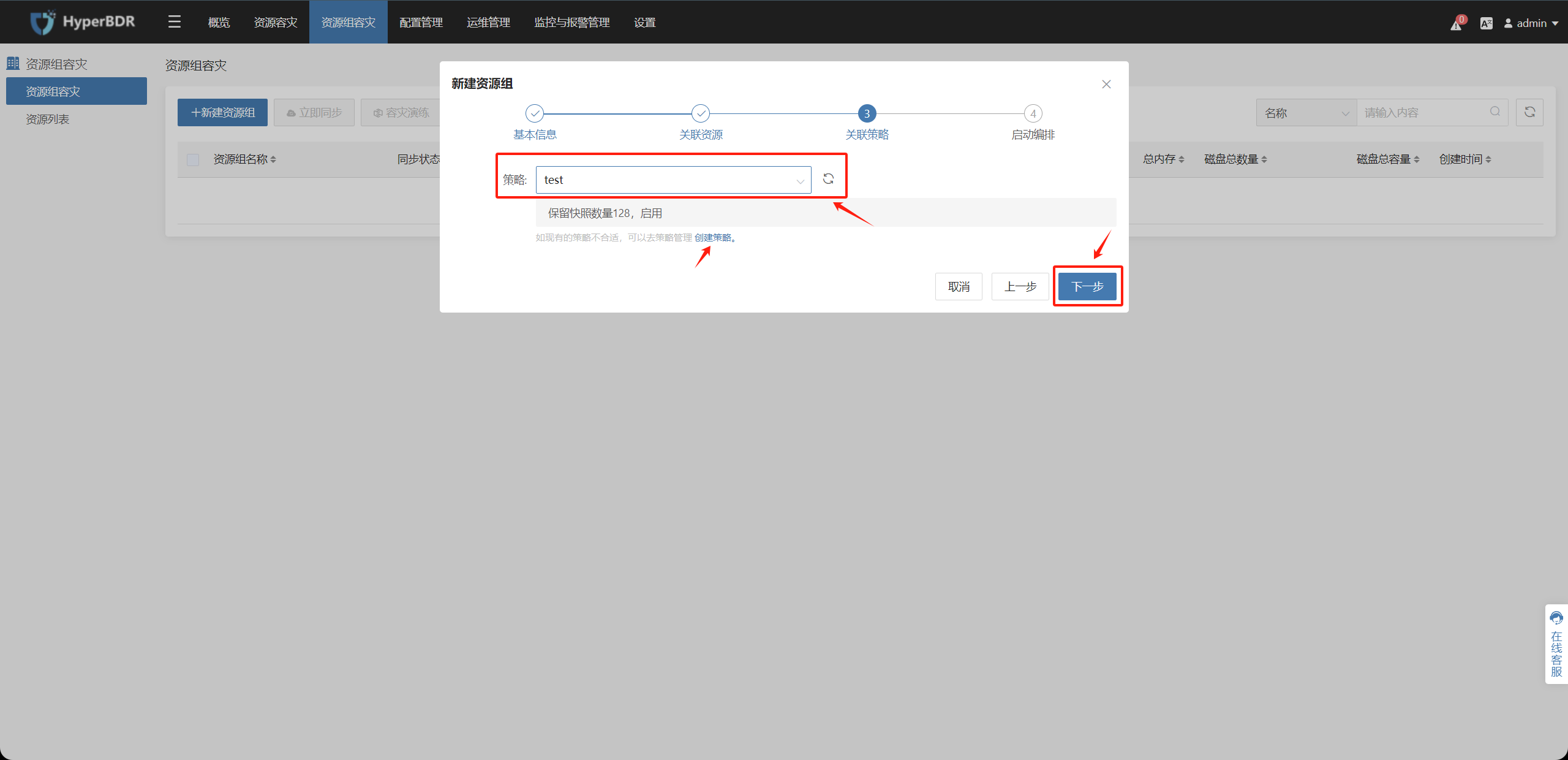The image size is (1568, 760).
Task: Open the 概览 menu
Action: (x=219, y=23)
